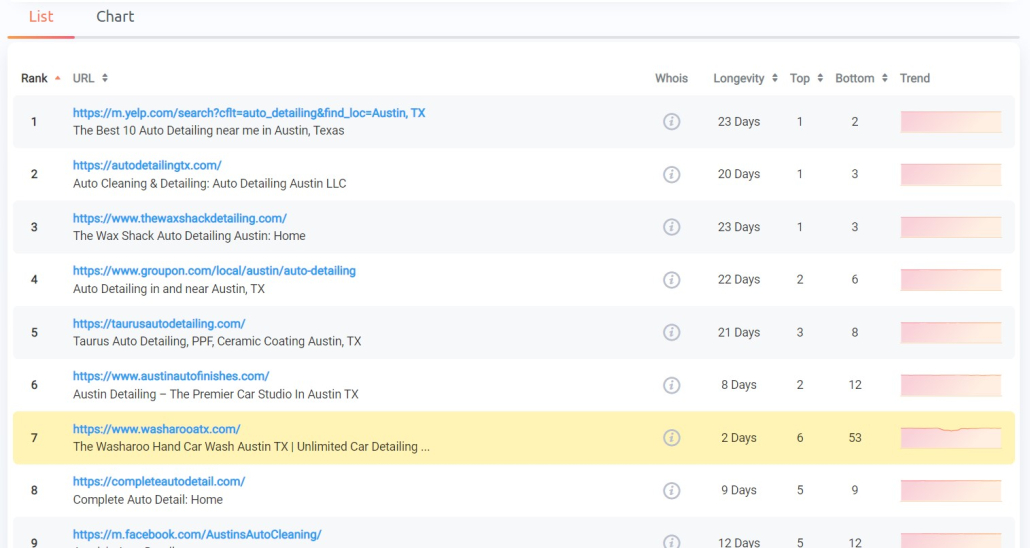Open the washarooatx.com link
1030x548 pixels.
(156, 429)
